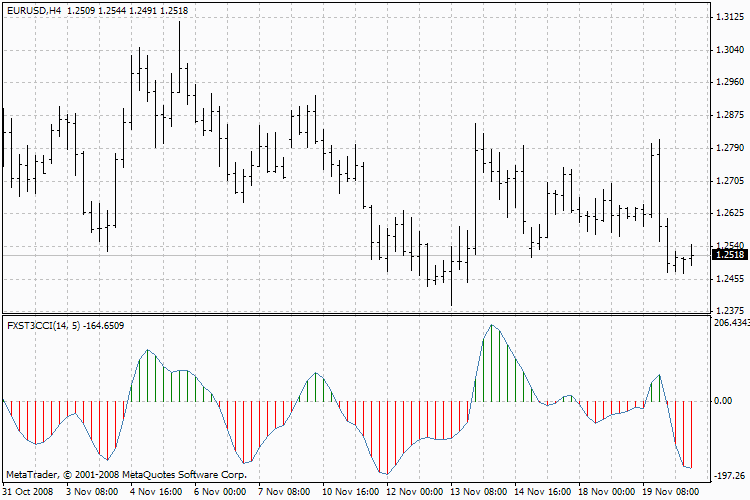
Task: Click the 3 Nov 08:00 time label
Action: (92, 492)
